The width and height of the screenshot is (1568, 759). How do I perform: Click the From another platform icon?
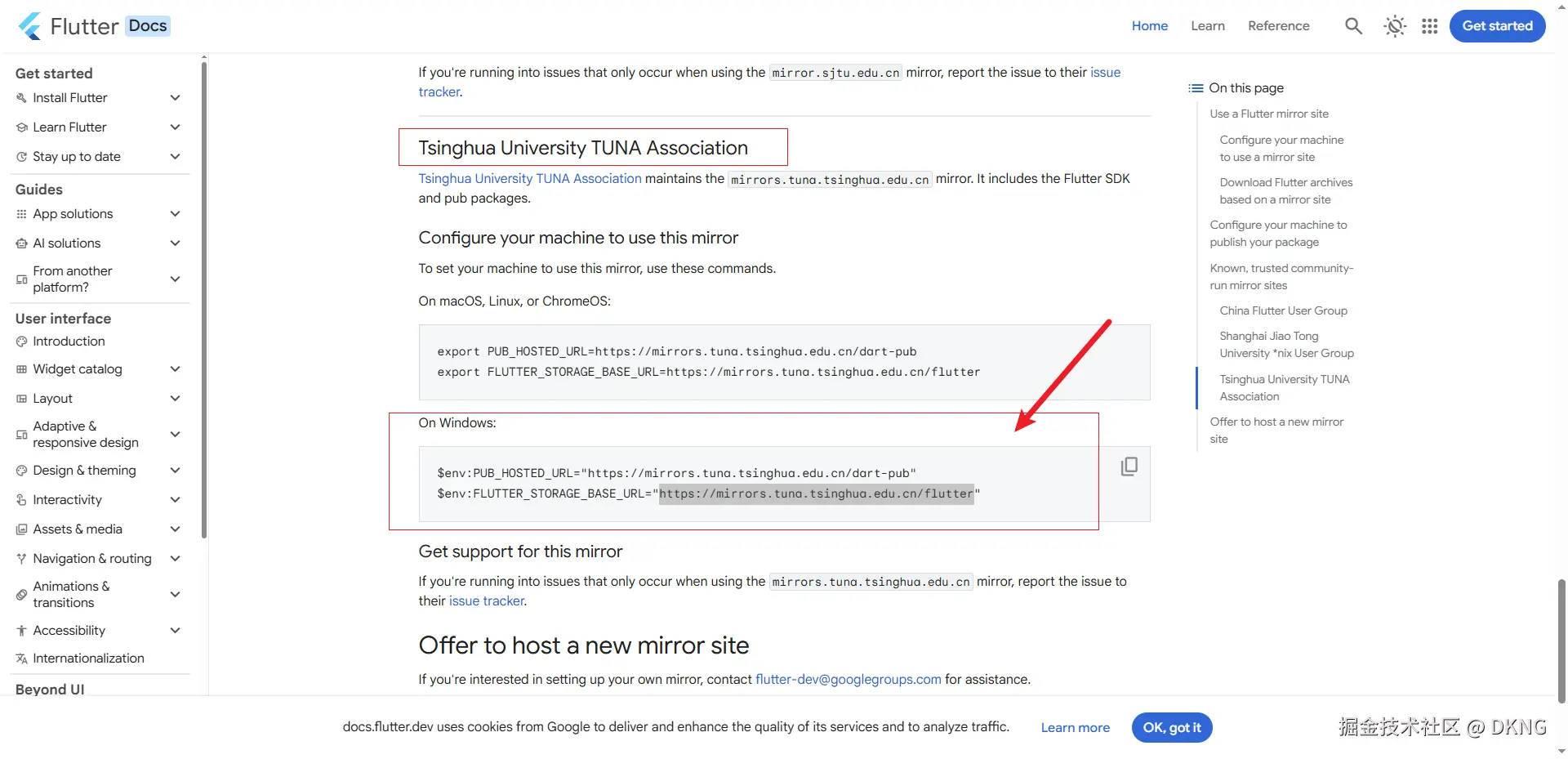point(21,279)
